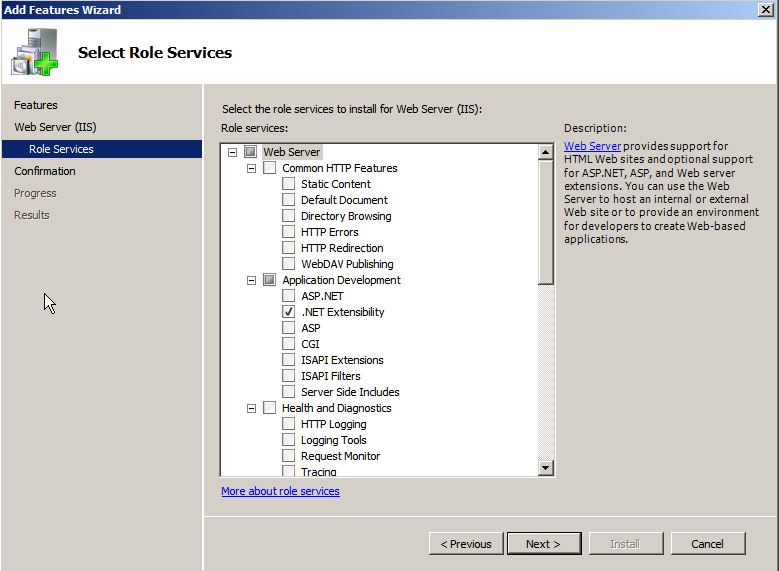Click the Next button
Screen dimensions: 779x571
[x=544, y=544]
